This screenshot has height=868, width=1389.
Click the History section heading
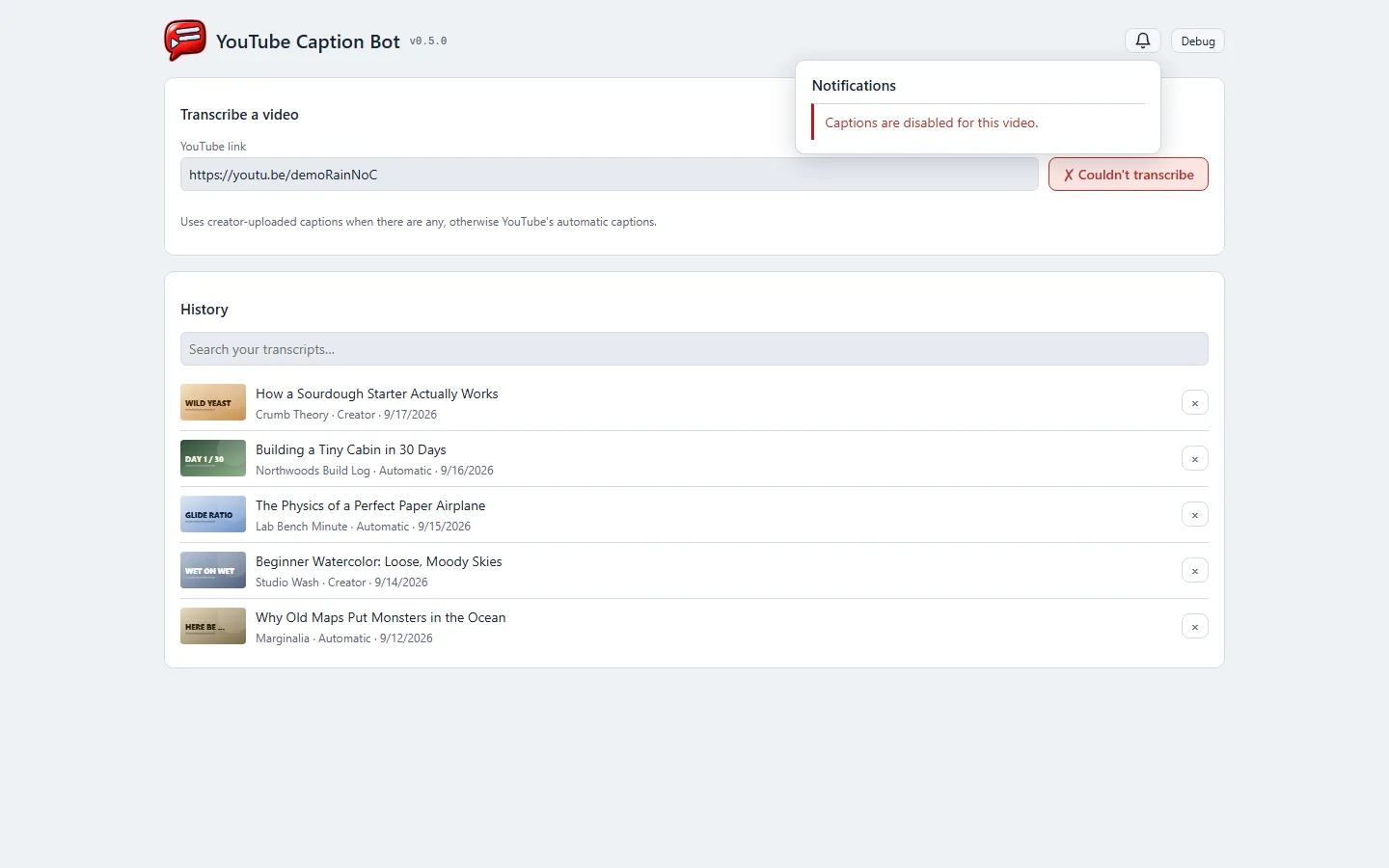(204, 309)
